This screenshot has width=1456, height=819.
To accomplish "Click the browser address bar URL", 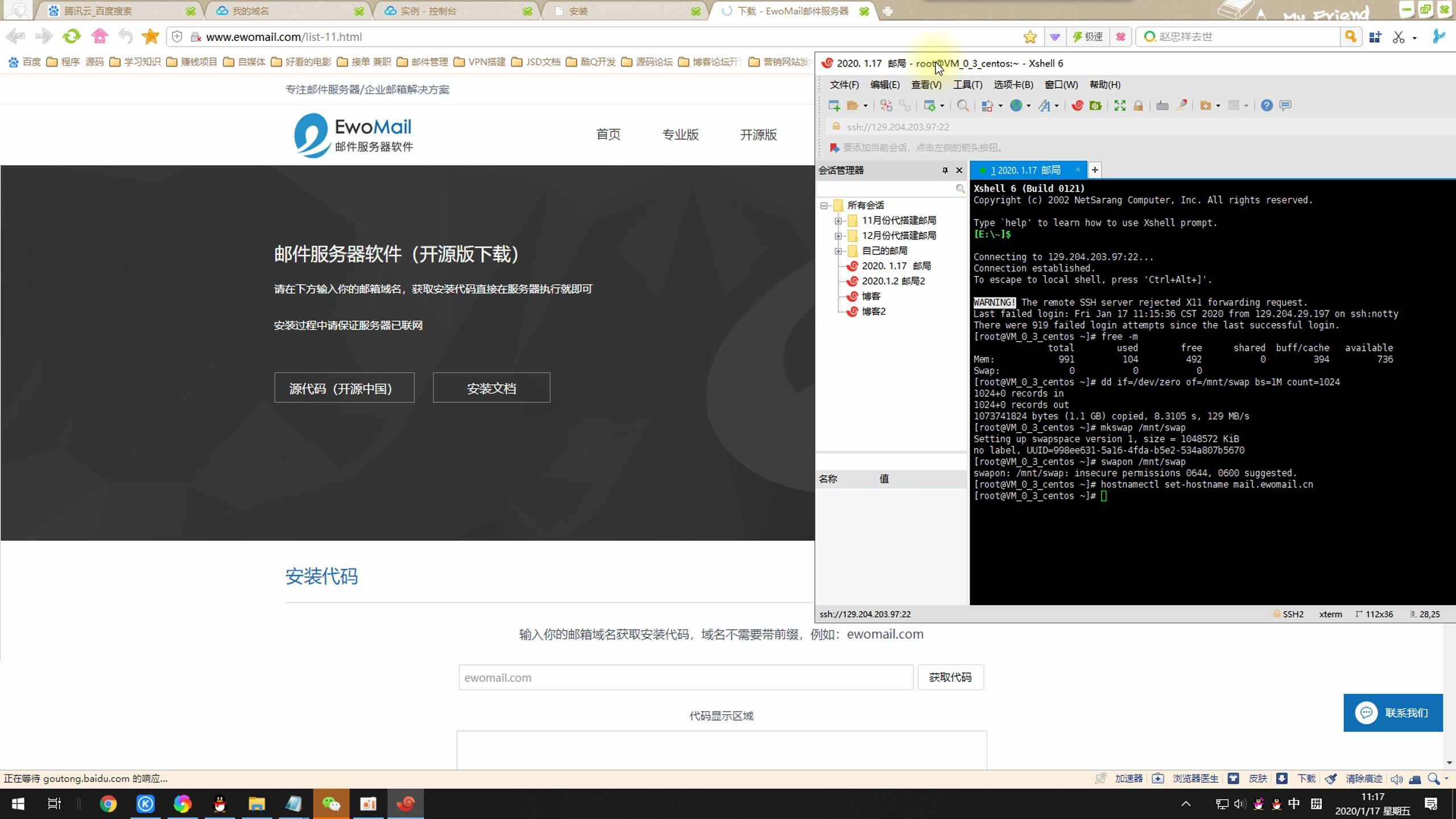I will pyautogui.click(x=284, y=37).
